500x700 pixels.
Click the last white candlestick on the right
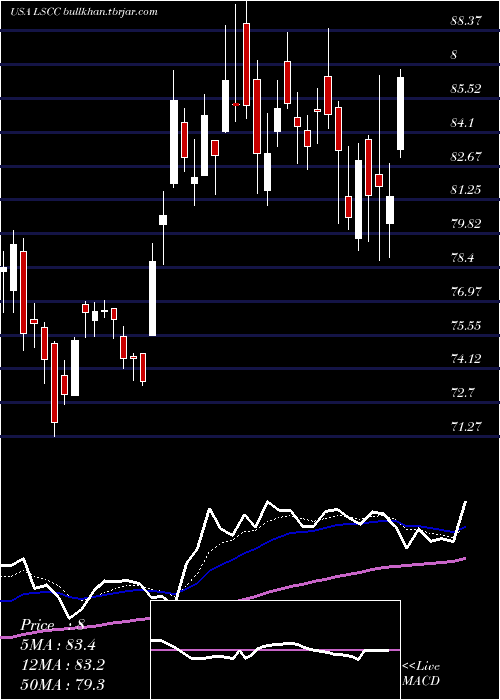[400, 113]
